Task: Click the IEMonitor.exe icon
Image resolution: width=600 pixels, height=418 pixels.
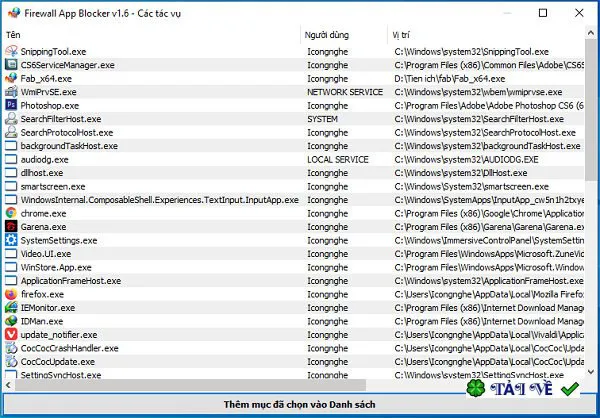Action: tap(11, 307)
